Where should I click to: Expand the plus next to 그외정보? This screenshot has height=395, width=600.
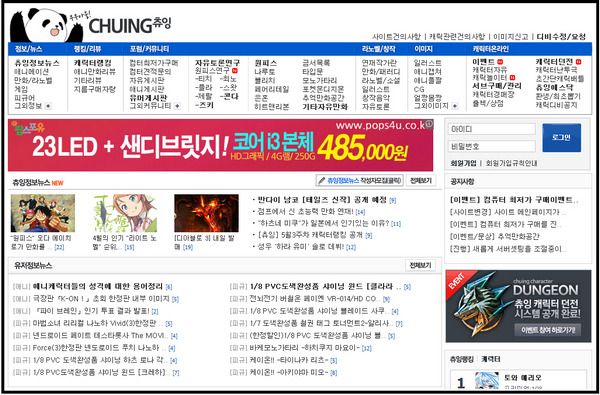(x=48, y=106)
